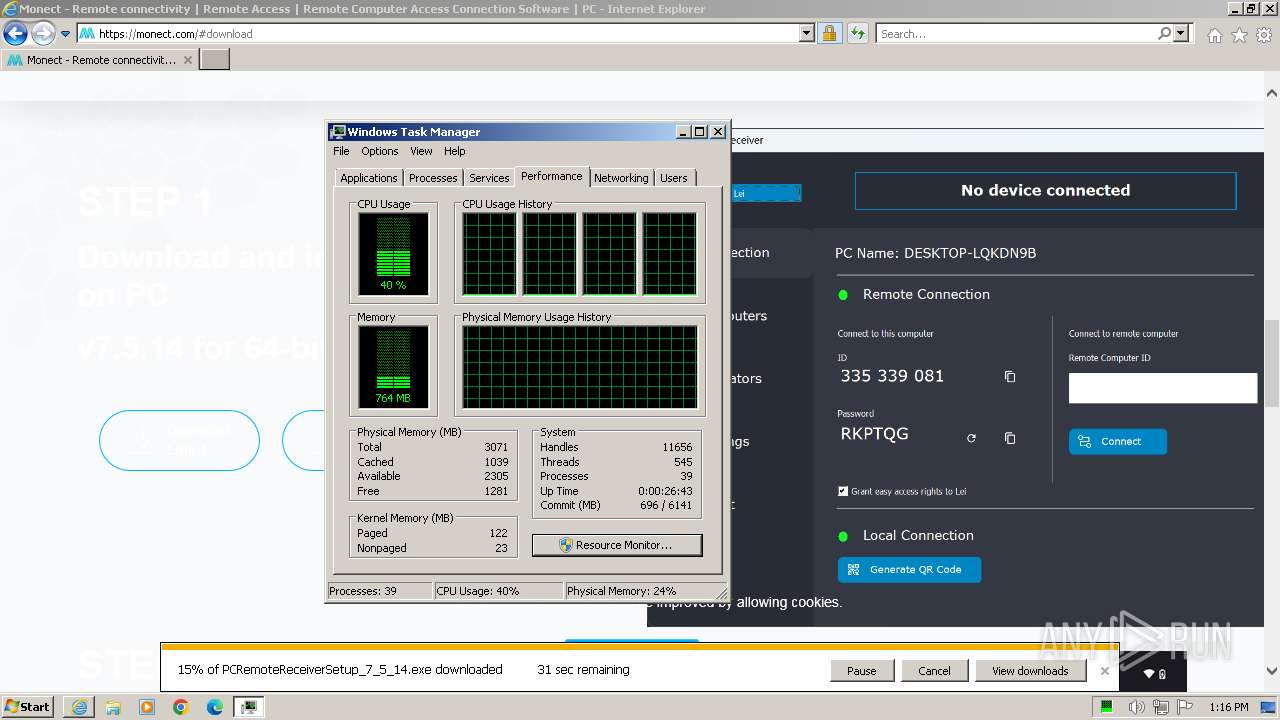
Task: Open the recent pages chevron beside forward arrow
Action: (x=66, y=34)
